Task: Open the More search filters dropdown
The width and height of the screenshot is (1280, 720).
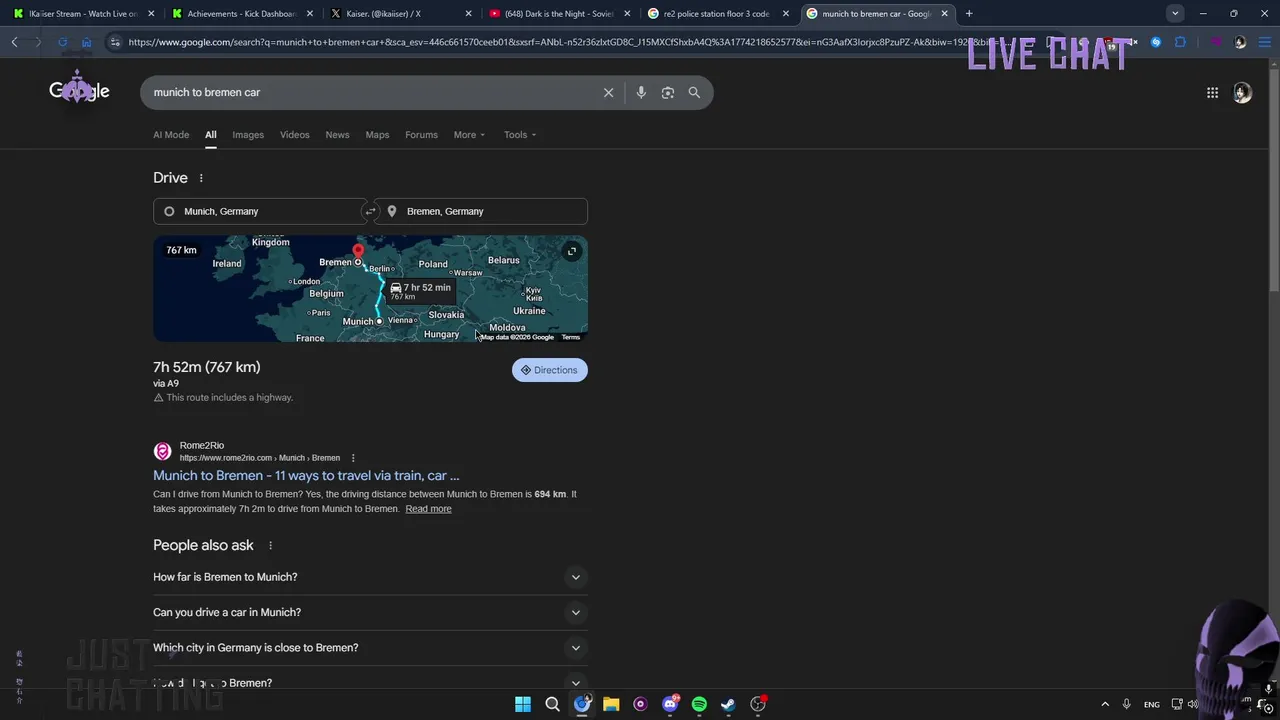Action: tap(469, 135)
